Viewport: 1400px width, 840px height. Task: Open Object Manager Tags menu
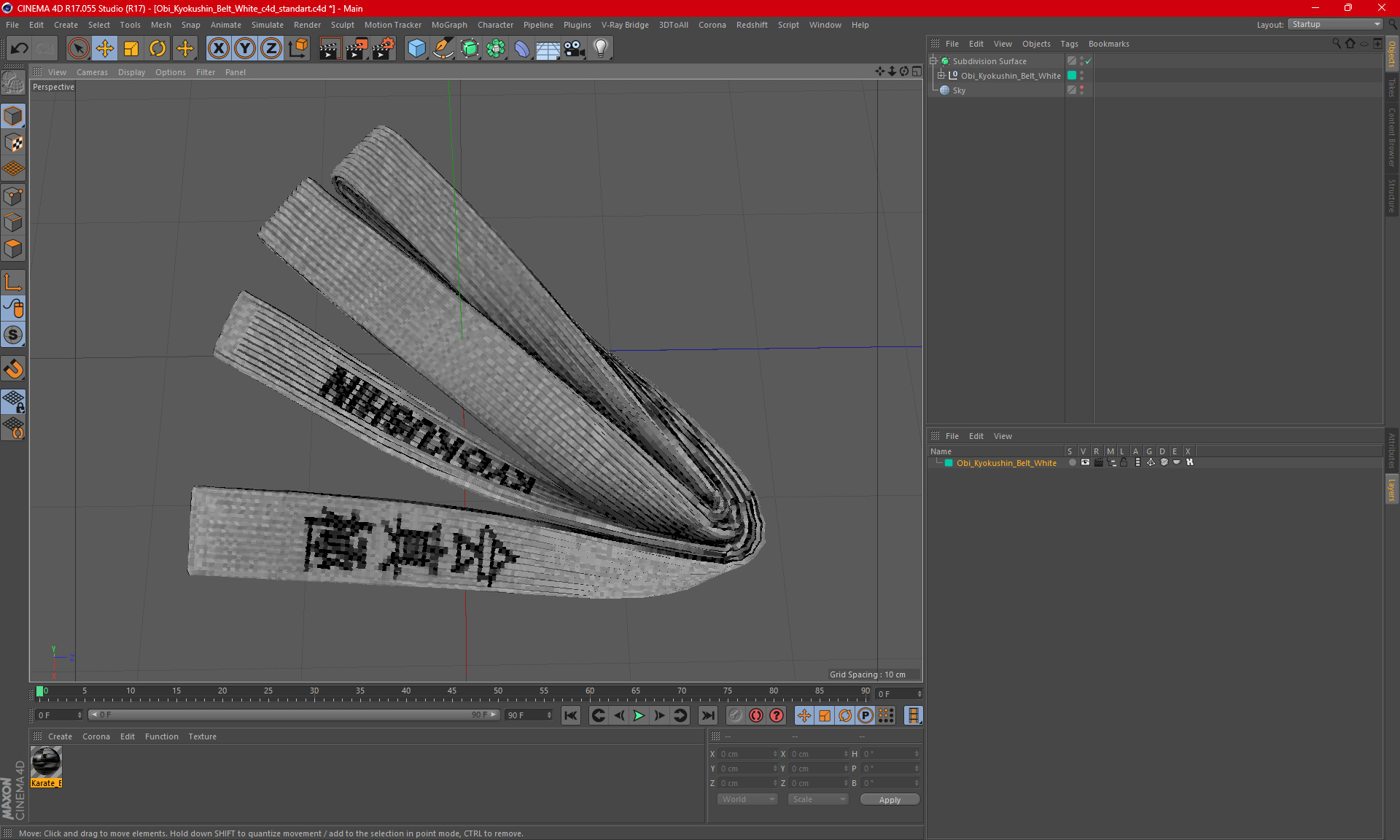[x=1069, y=44]
